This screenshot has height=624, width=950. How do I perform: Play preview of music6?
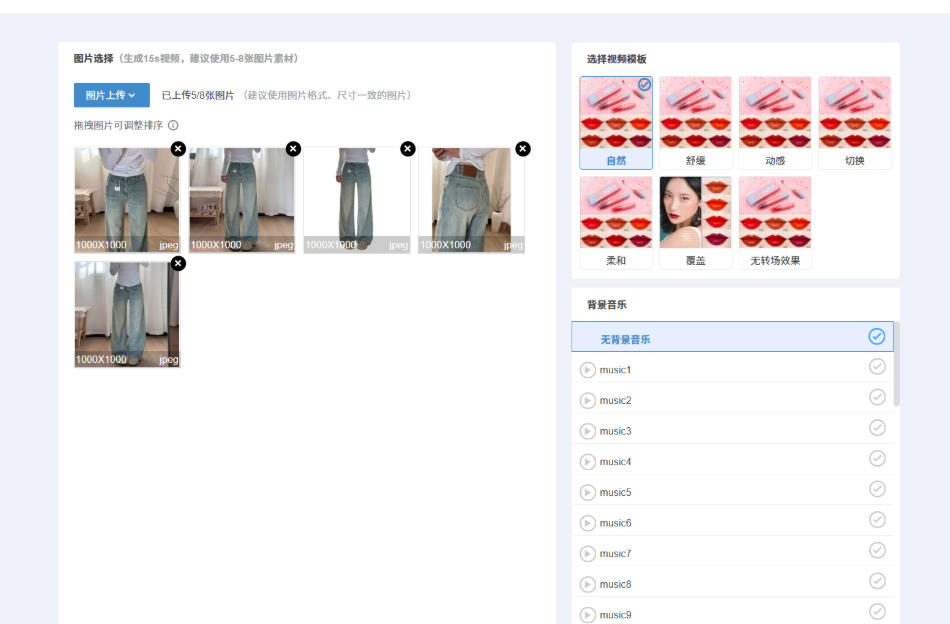587,523
